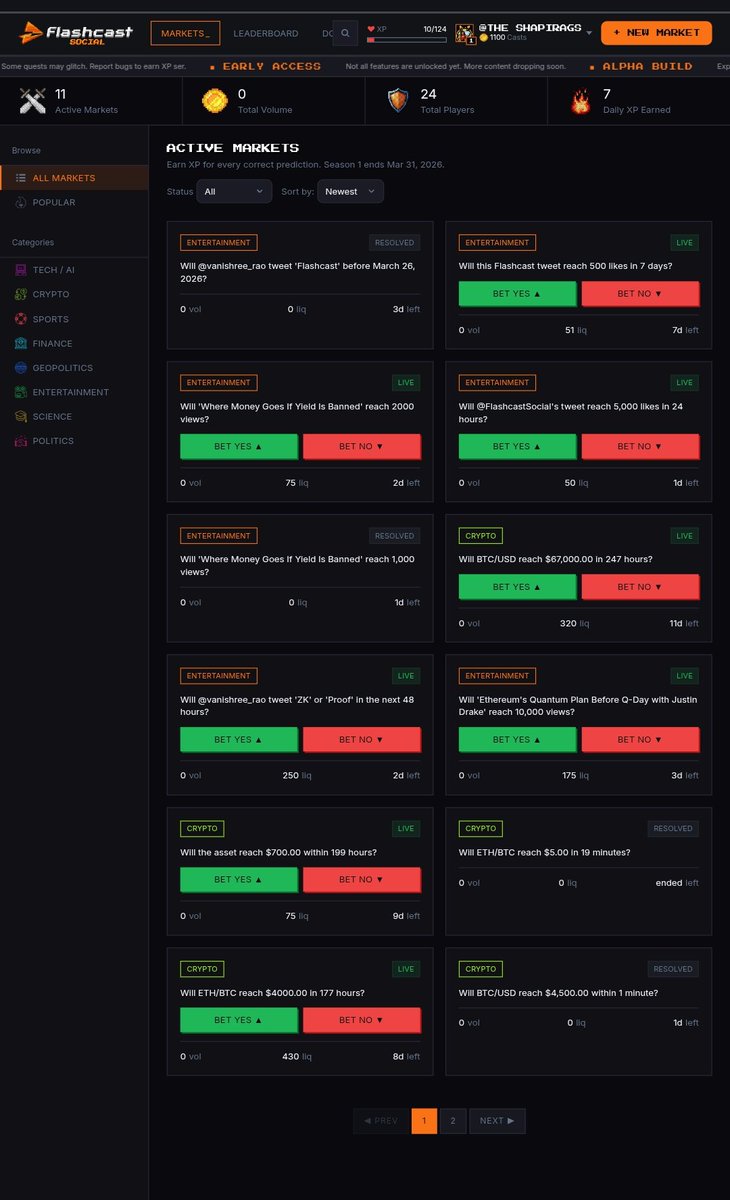
Task: Select All Markets in sidebar
Action: [74, 178]
